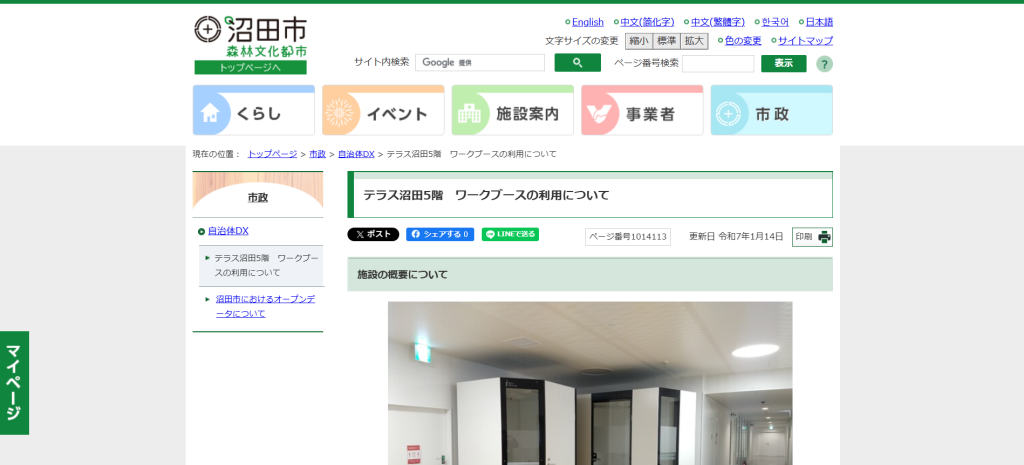Send the page via LINE button
This screenshot has width=1024, height=465.
point(510,235)
